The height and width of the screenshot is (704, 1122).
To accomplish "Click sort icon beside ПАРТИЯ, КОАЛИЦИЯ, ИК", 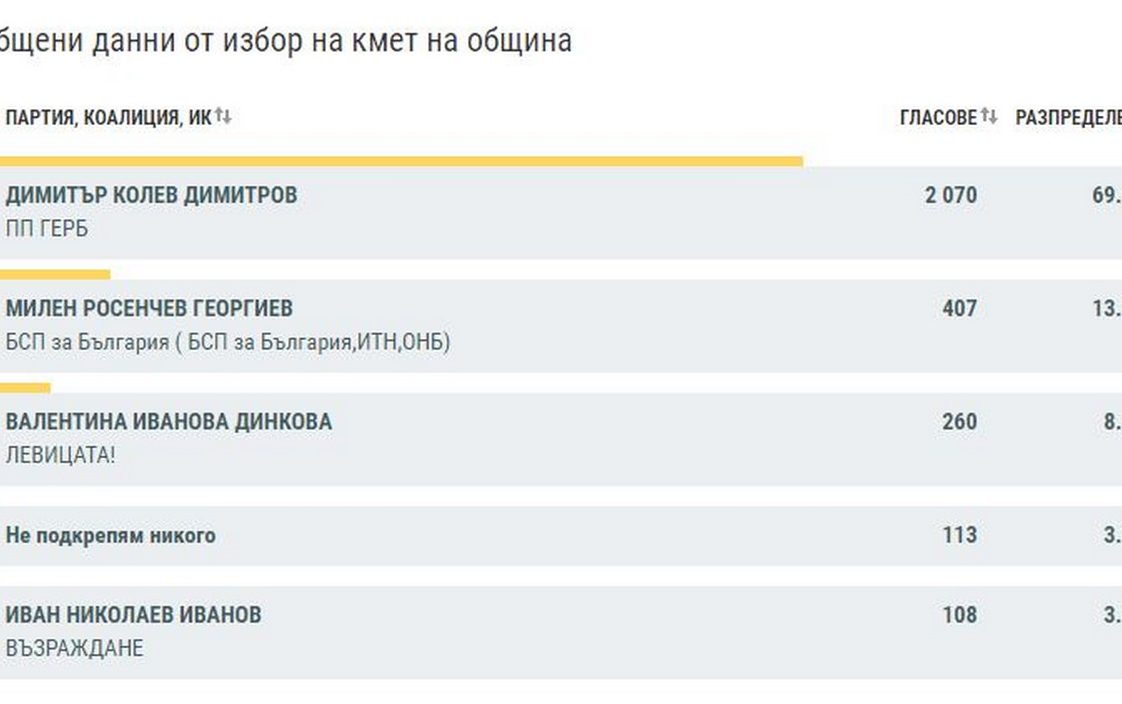I will pyautogui.click(x=223, y=117).
